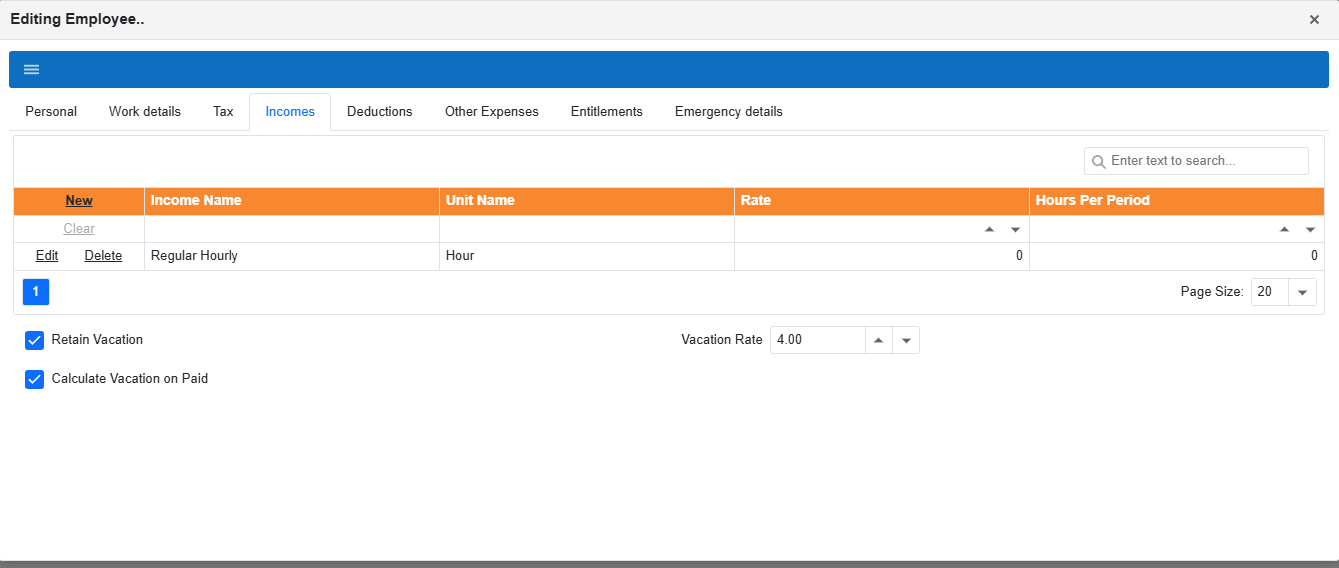
Task: Toggle the Retain Vacation checkbox
Action: [34, 340]
